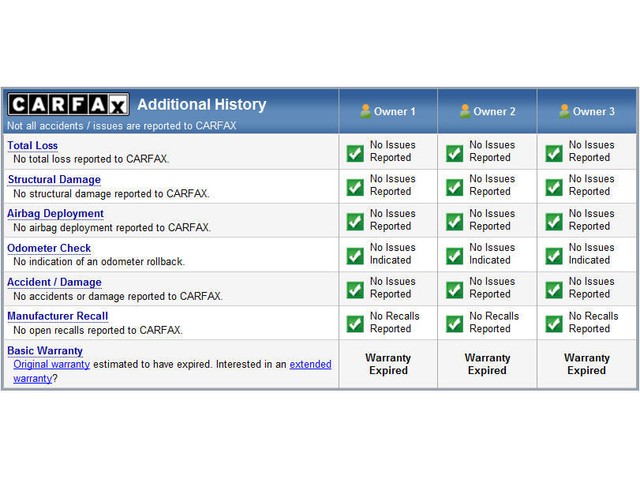Viewport: 640px width, 480px height.
Task: Click Total Loss green check for Owner 1
Action: coord(355,153)
